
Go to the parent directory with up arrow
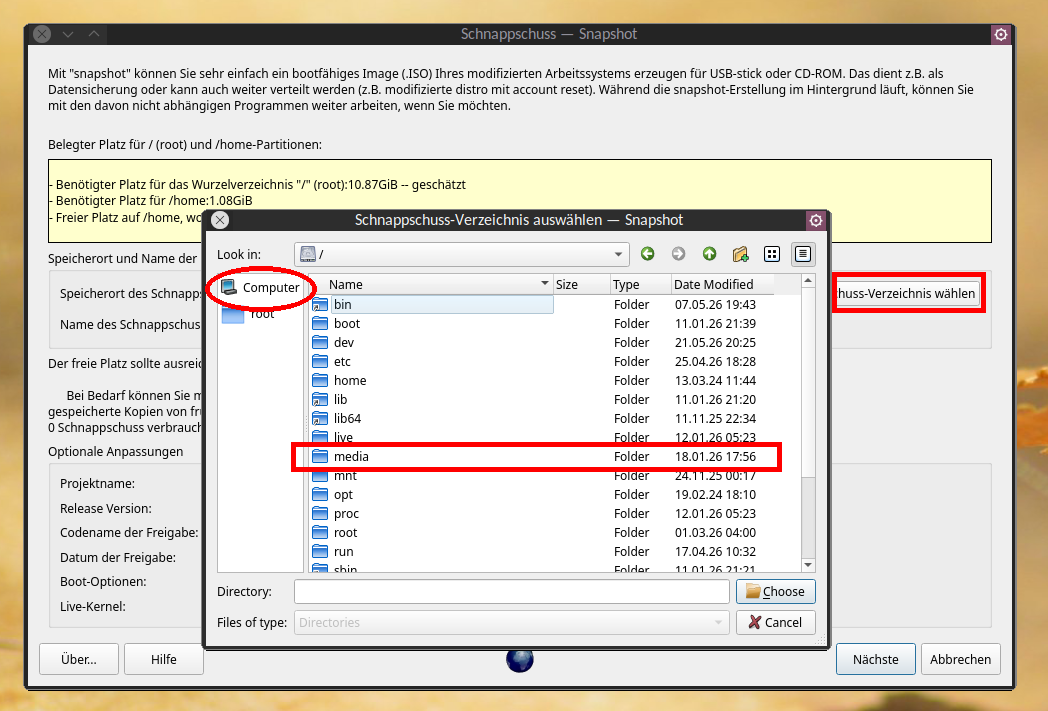tap(709, 254)
